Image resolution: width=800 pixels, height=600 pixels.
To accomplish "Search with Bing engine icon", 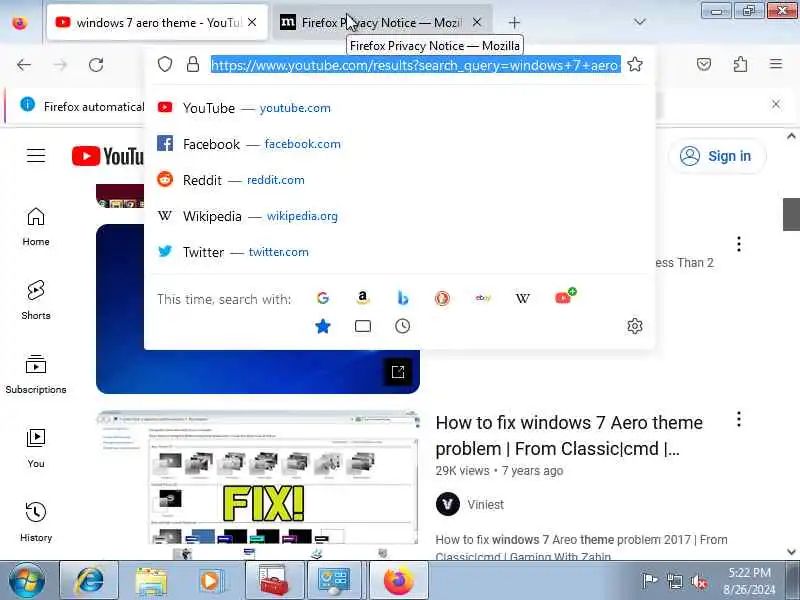I will click(403, 298).
